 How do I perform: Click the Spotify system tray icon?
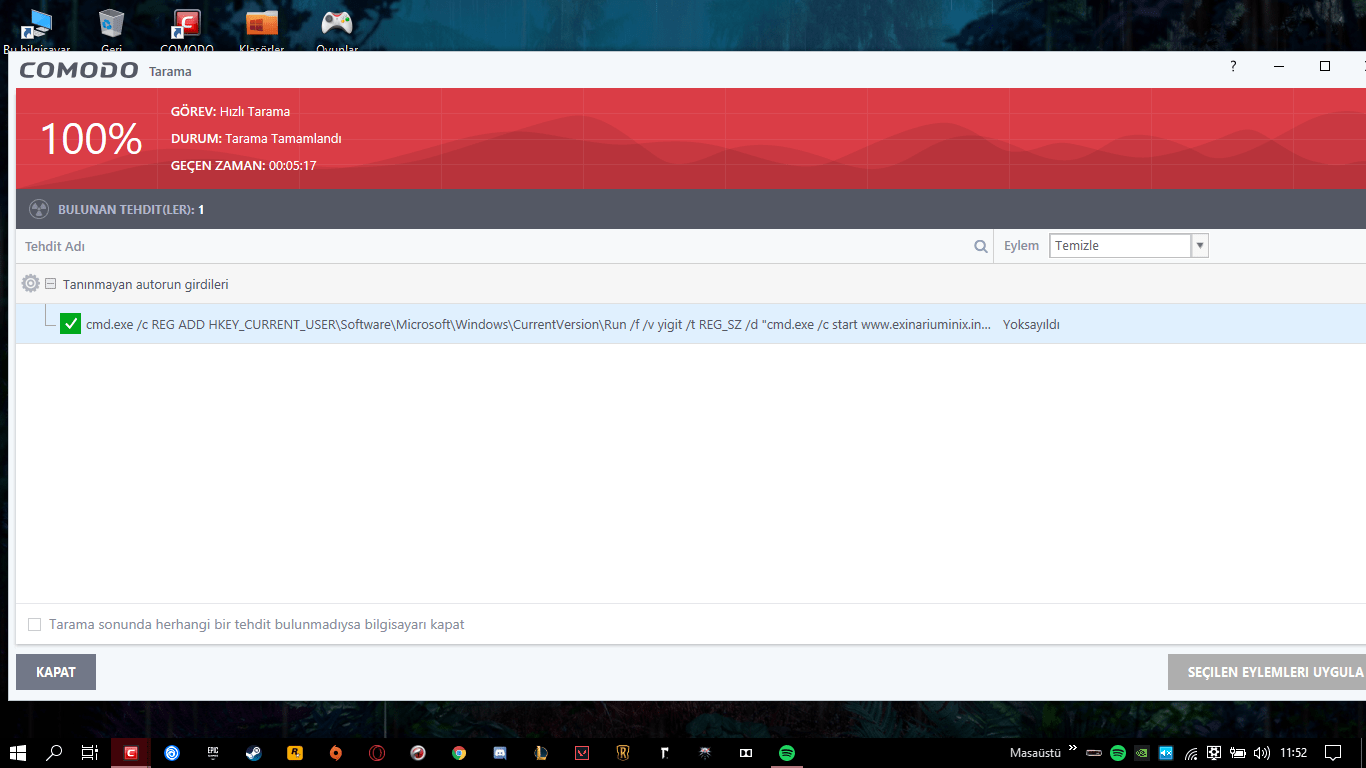[x=1118, y=753]
